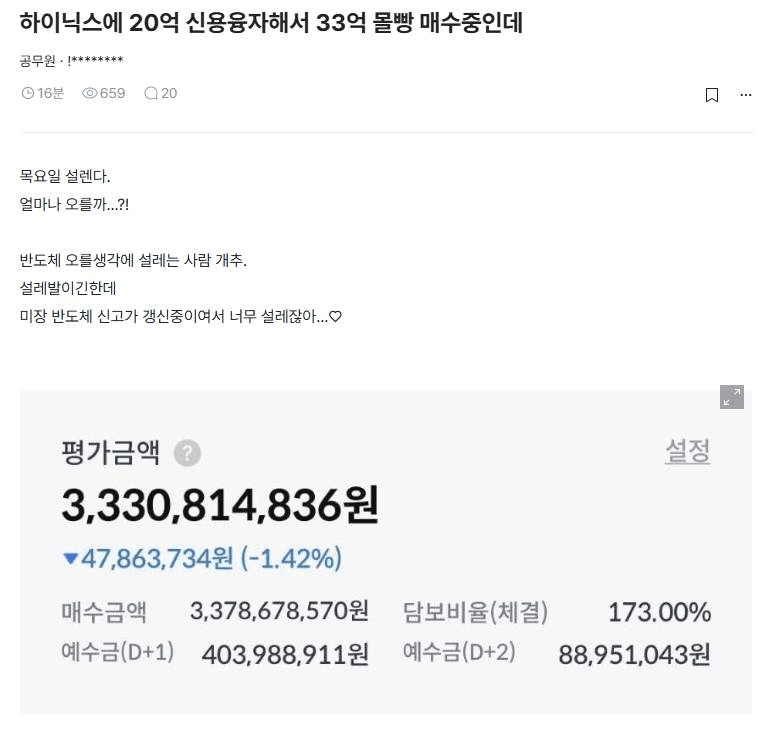
Task: Open the three-dot more options menu
Action: pos(745,95)
